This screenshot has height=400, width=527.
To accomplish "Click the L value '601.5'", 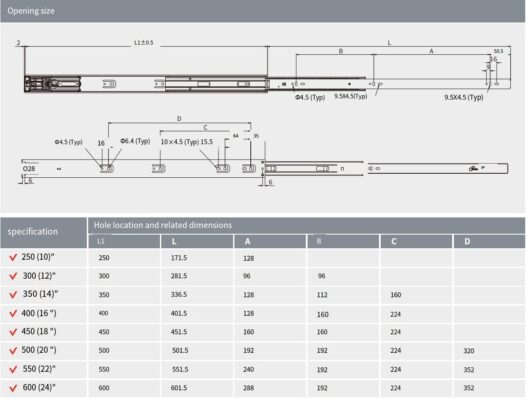I will [x=179, y=388].
